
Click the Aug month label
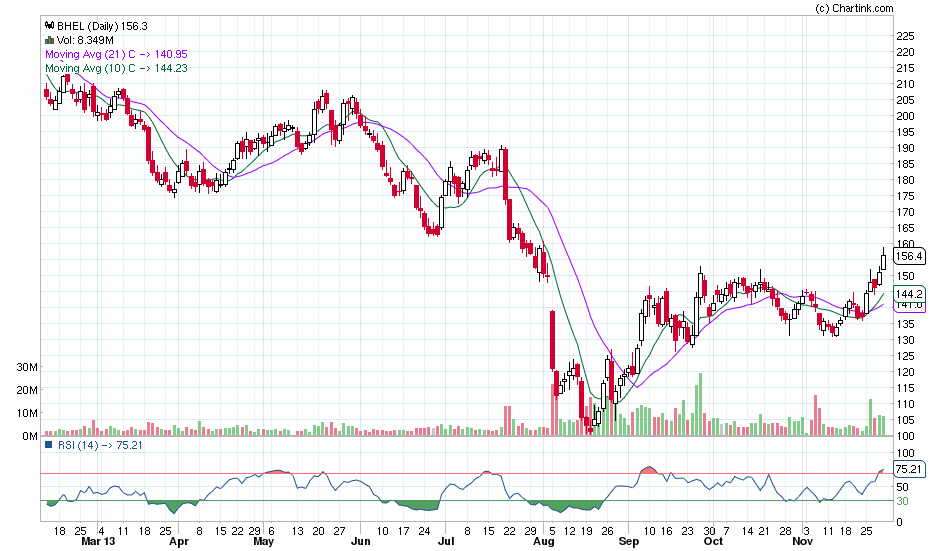pyautogui.click(x=544, y=542)
